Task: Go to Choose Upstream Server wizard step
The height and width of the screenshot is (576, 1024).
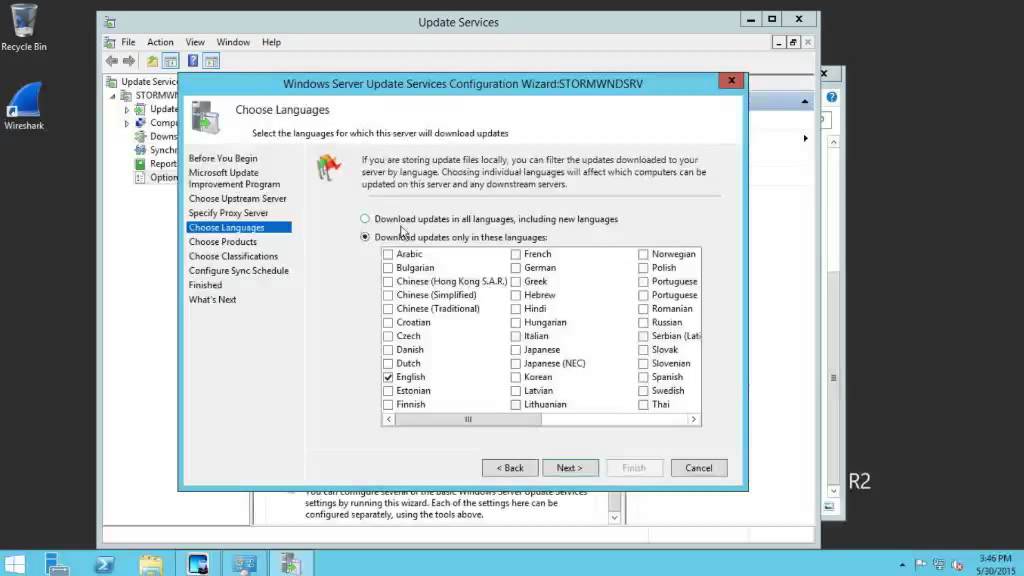Action: point(237,199)
